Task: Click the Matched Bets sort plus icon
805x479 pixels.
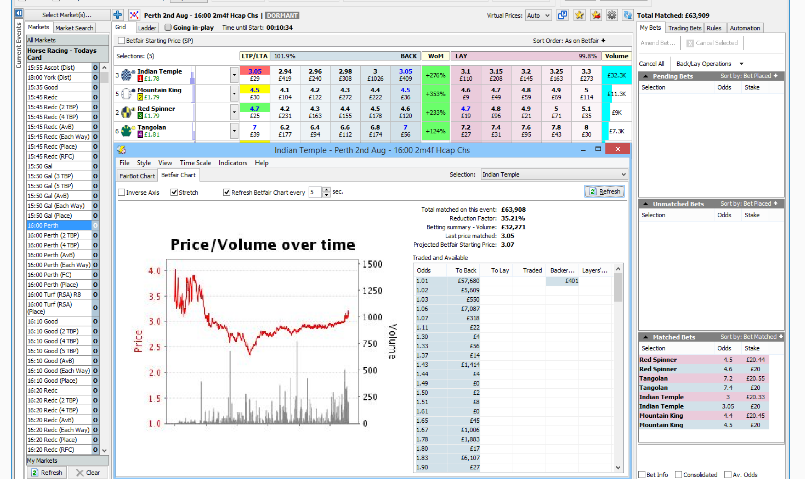Action: coord(780,337)
